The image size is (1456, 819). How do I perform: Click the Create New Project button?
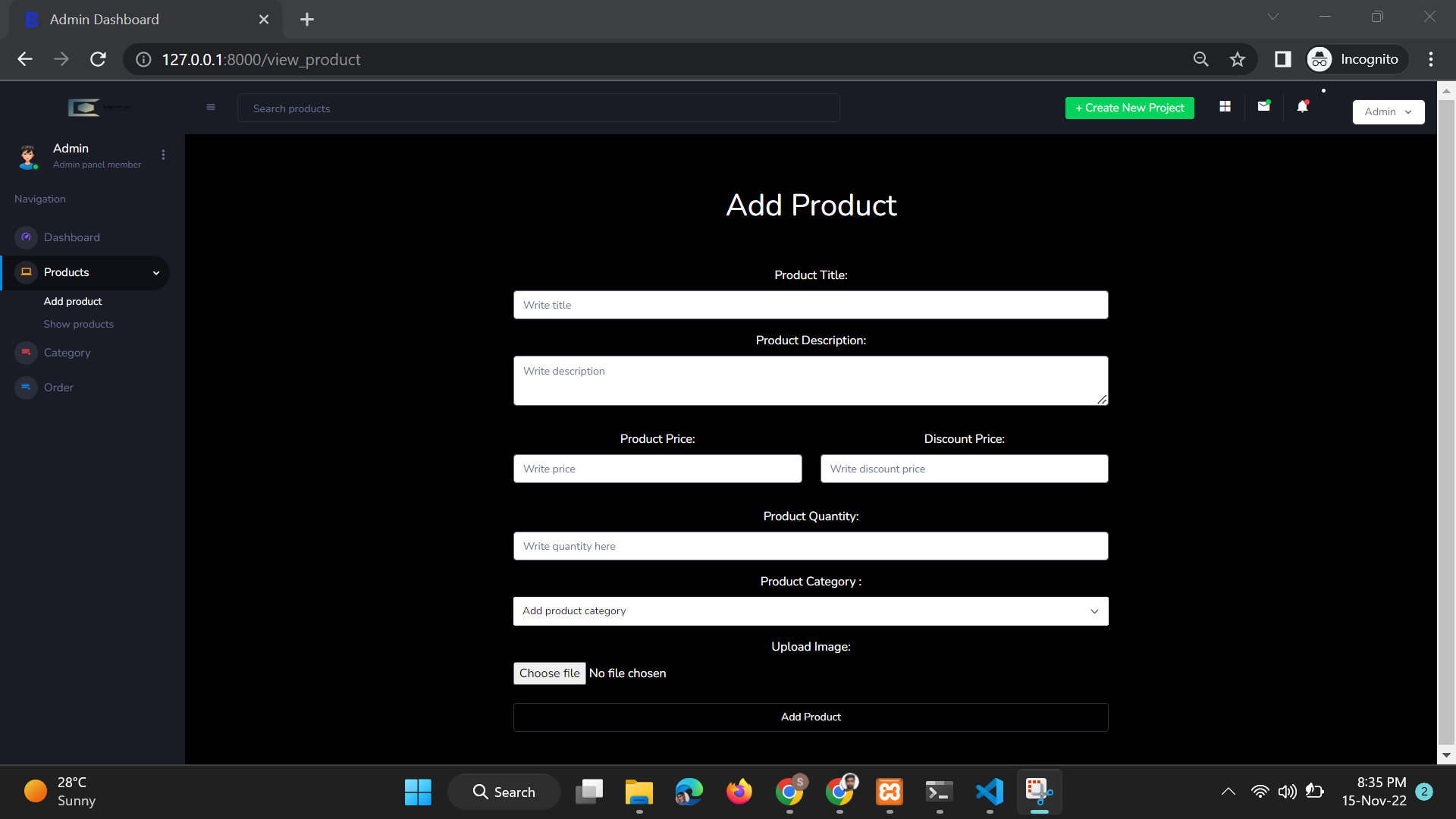click(1129, 108)
